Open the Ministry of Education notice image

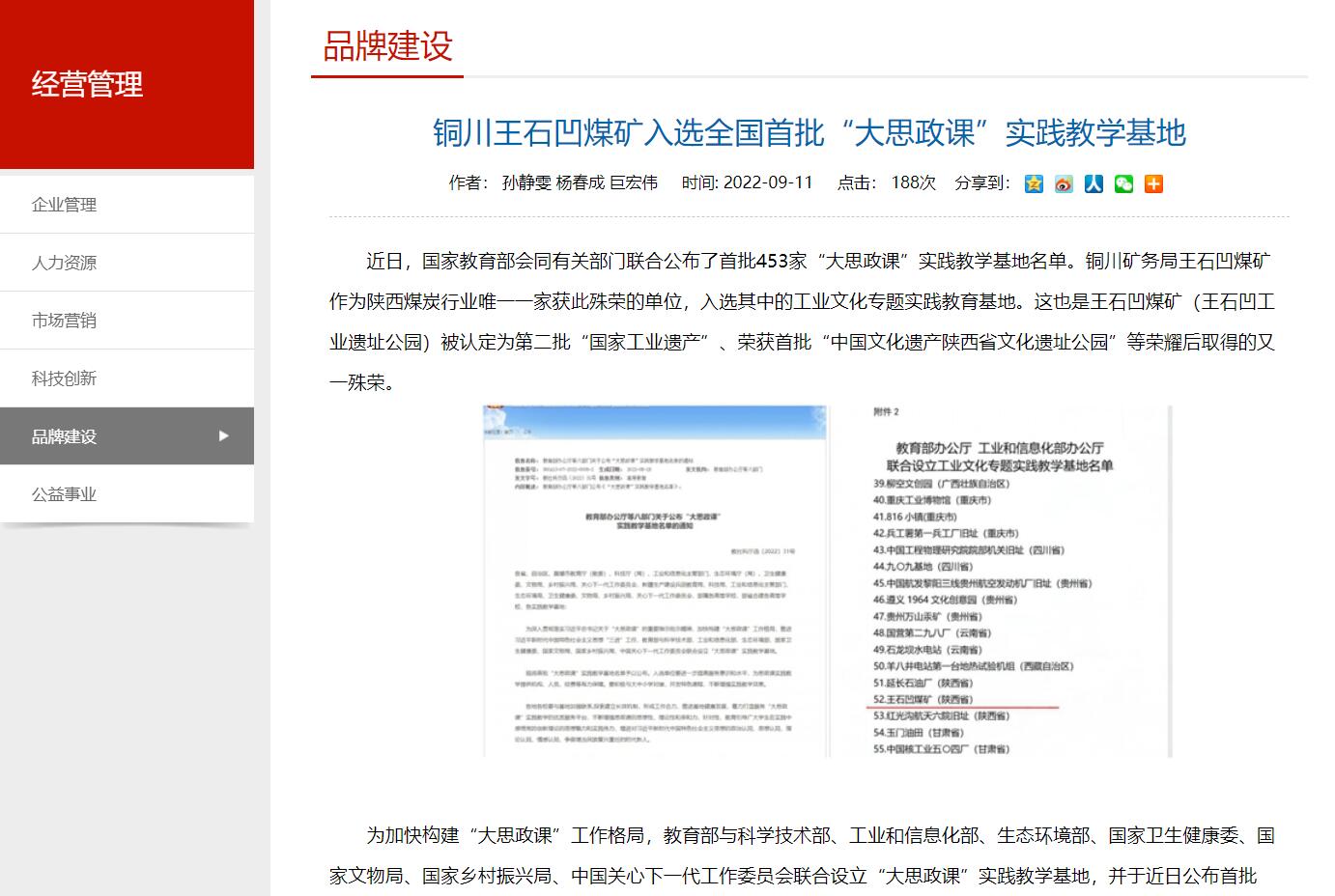[655, 581]
